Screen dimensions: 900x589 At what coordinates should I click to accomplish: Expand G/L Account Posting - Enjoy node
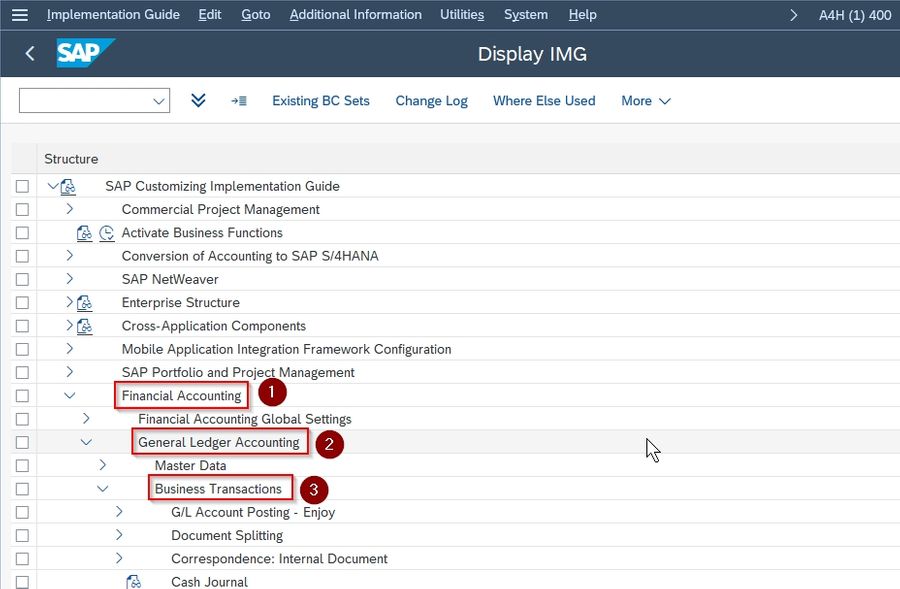(x=119, y=511)
